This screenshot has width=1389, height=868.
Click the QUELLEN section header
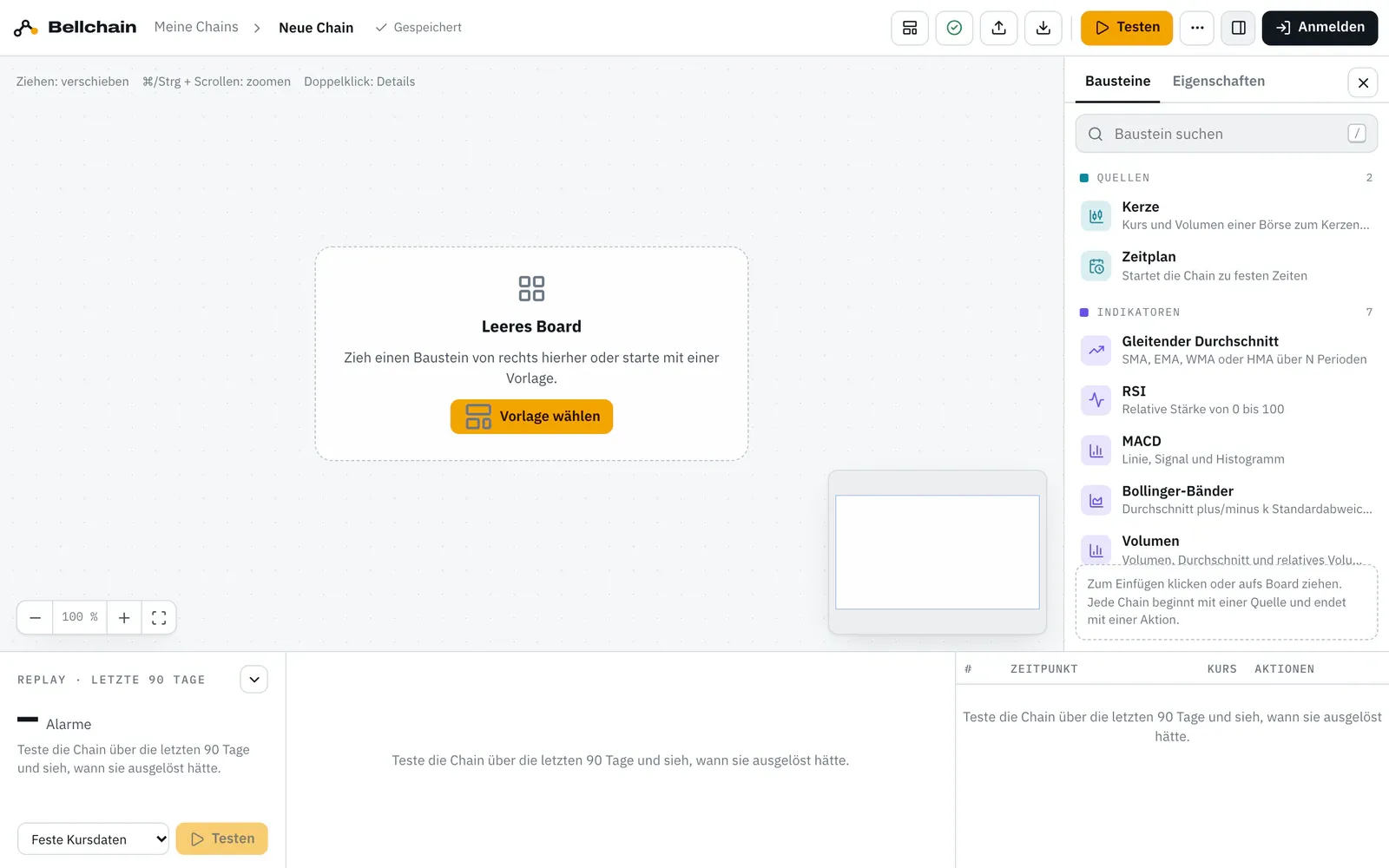click(1227, 178)
